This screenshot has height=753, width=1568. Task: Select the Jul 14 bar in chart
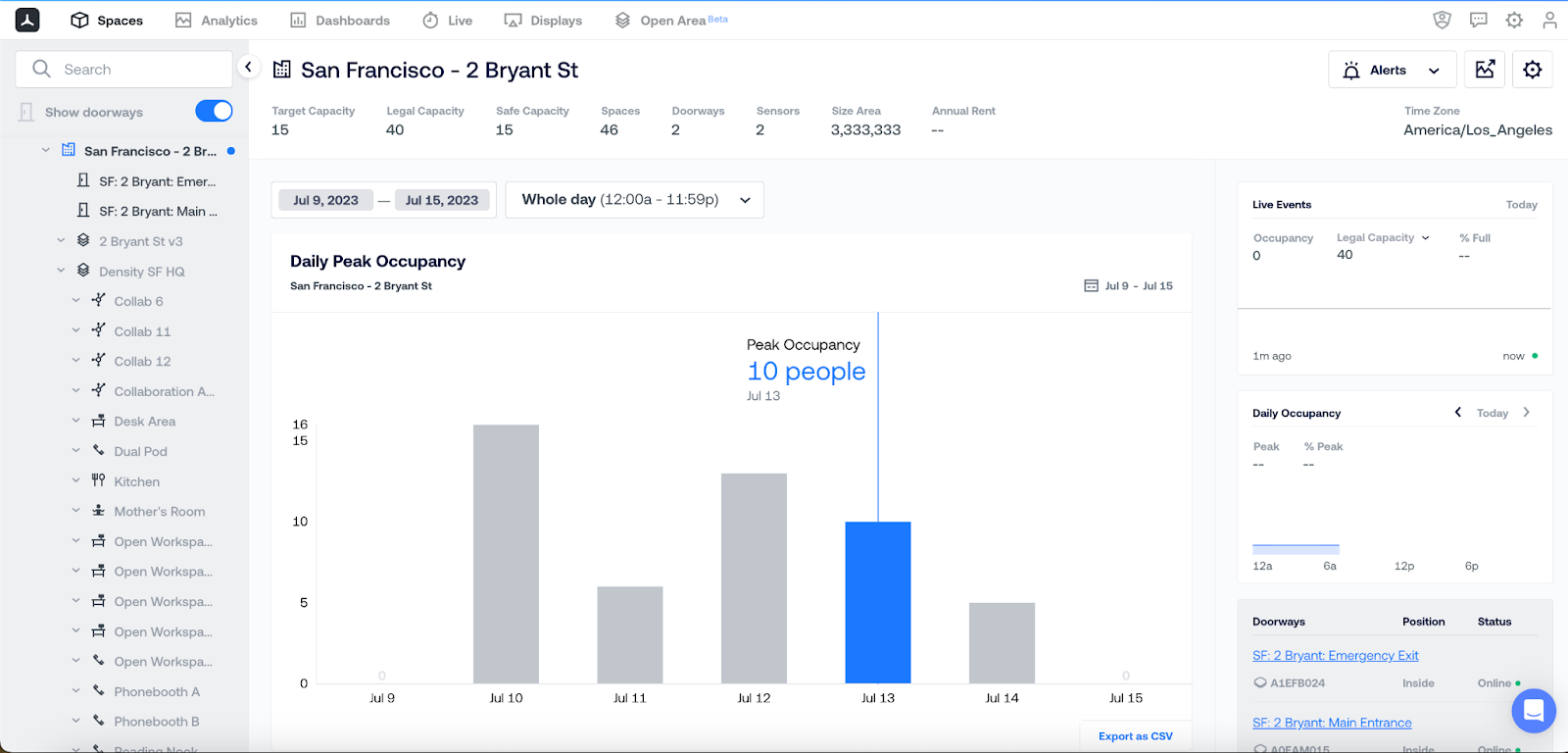point(1002,643)
